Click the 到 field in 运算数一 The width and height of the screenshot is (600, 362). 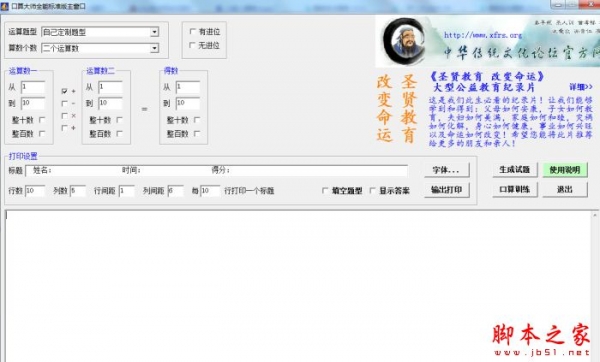click(33, 103)
